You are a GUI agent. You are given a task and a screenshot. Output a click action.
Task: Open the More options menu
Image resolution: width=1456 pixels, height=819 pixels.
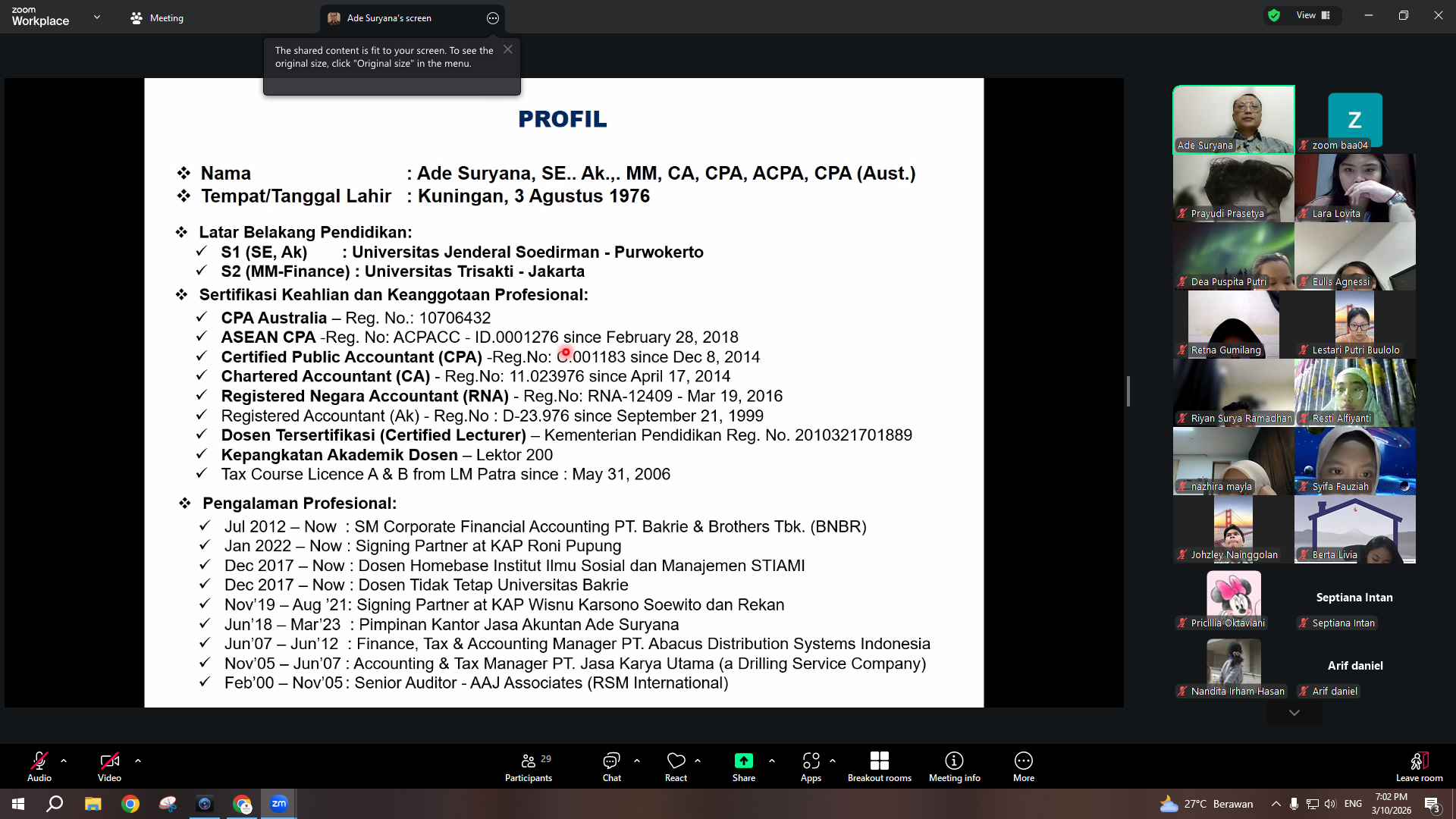(1024, 766)
